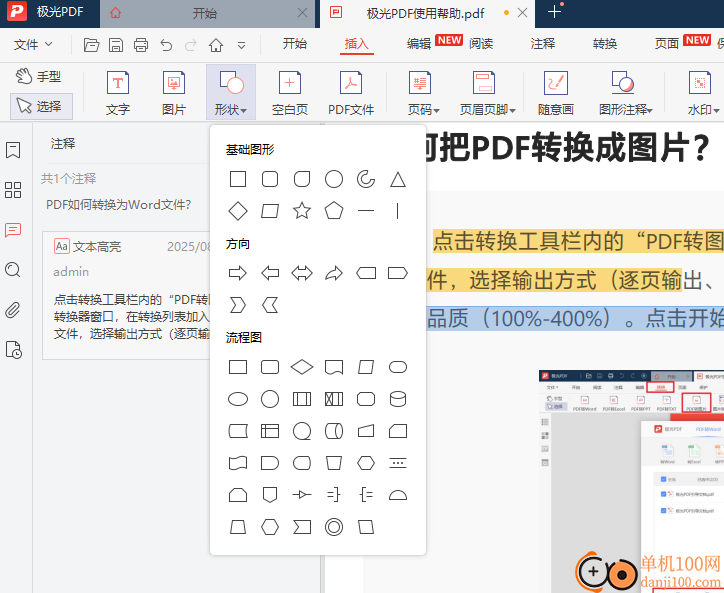Expand the quick access toolbar customize arrow
The width and height of the screenshot is (724, 593).
(x=241, y=45)
